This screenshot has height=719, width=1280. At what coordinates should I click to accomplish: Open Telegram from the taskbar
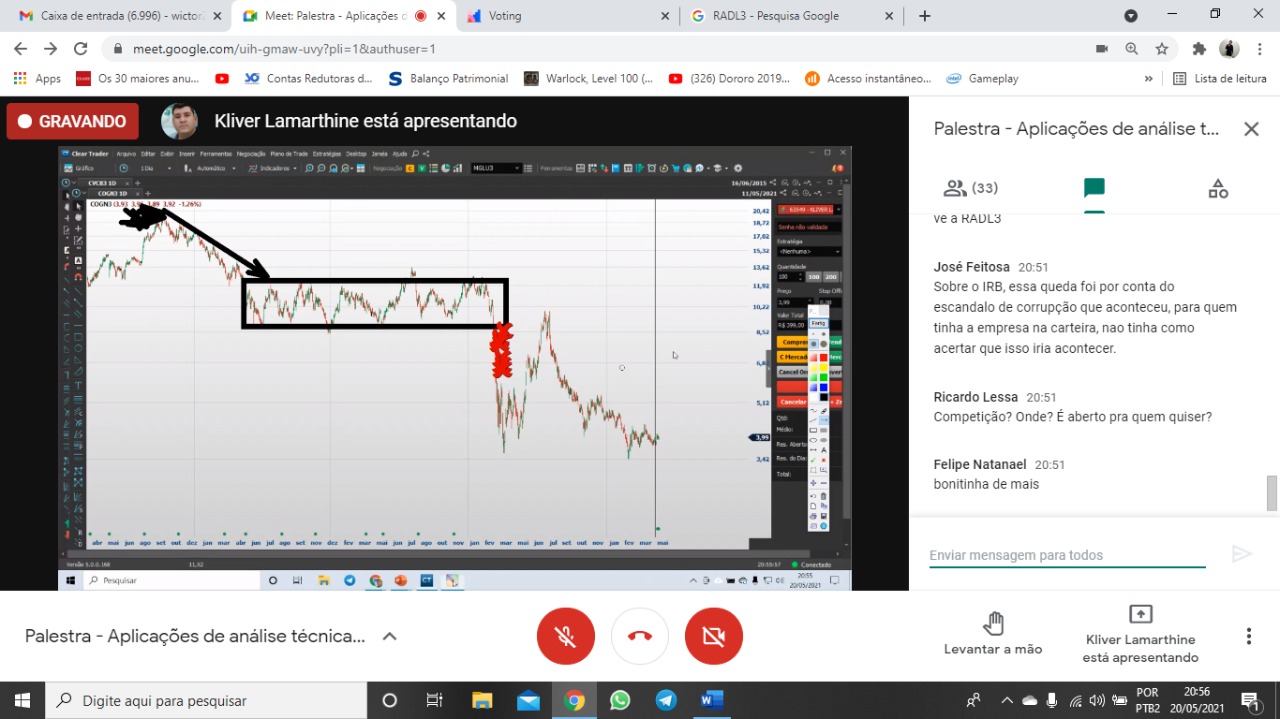tap(666, 700)
